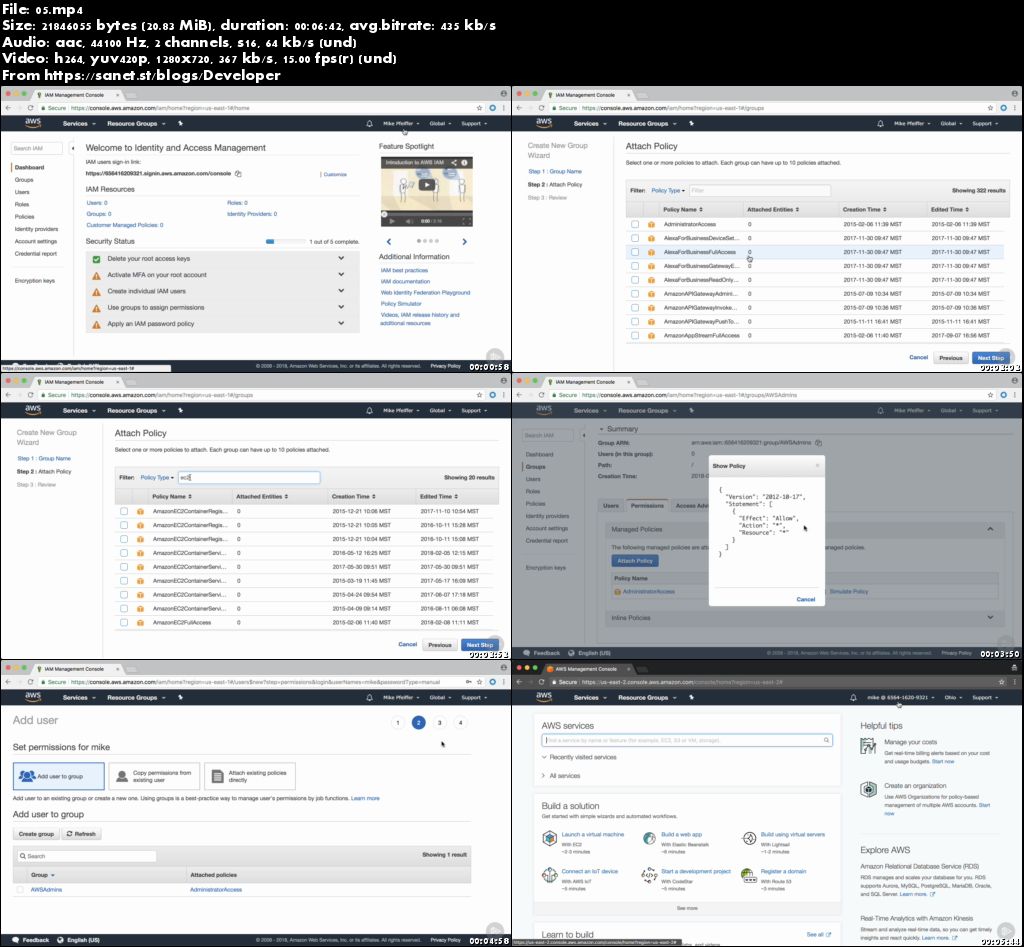The image size is (1024, 947).
Task: Focus the AWS services search field
Action: (x=687, y=740)
